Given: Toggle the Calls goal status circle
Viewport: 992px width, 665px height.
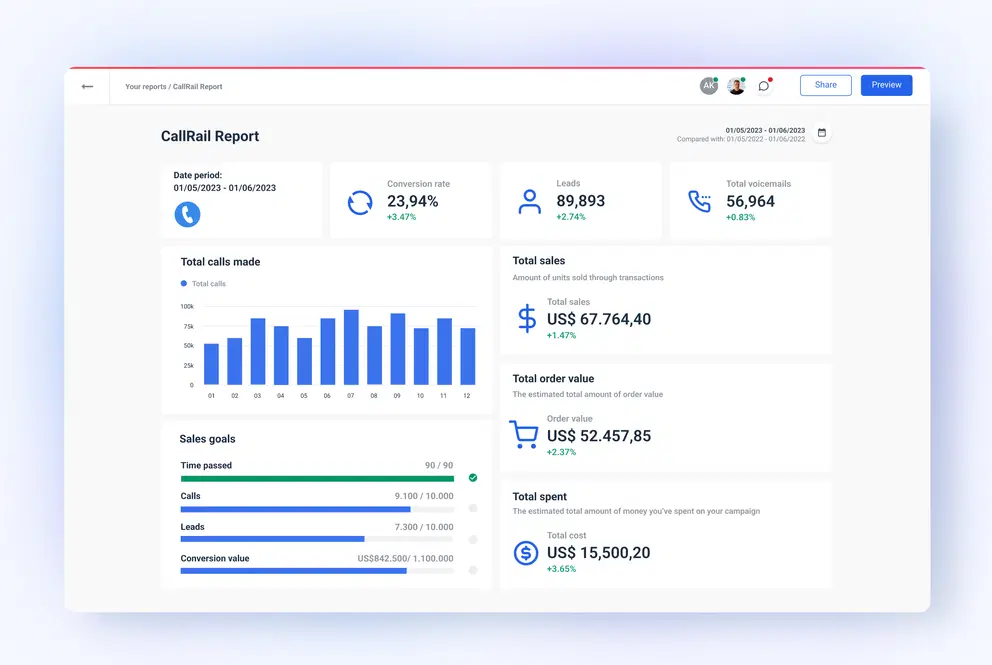Looking at the screenshot, I should 473,508.
